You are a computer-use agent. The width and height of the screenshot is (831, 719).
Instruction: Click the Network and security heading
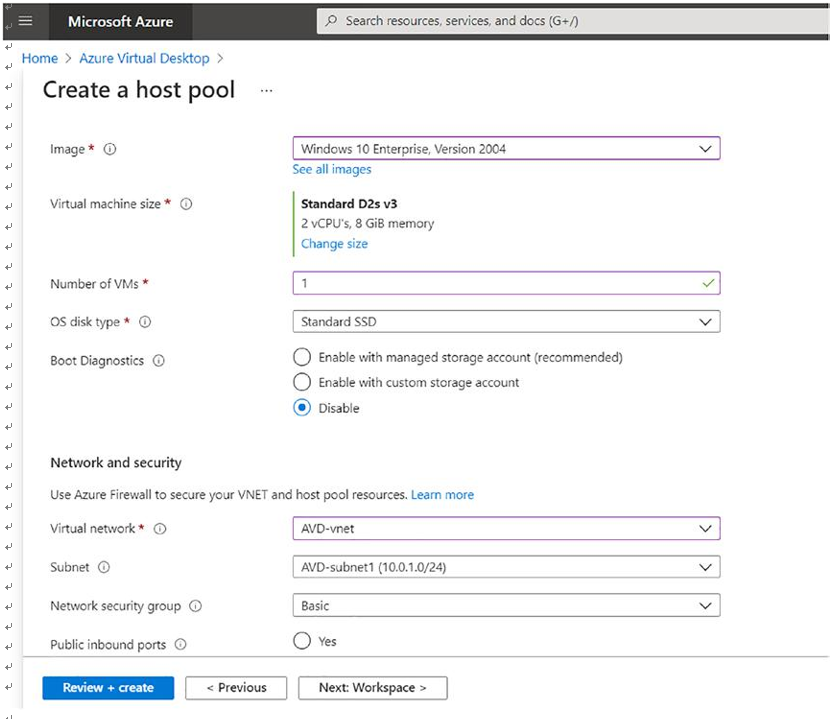(x=116, y=463)
